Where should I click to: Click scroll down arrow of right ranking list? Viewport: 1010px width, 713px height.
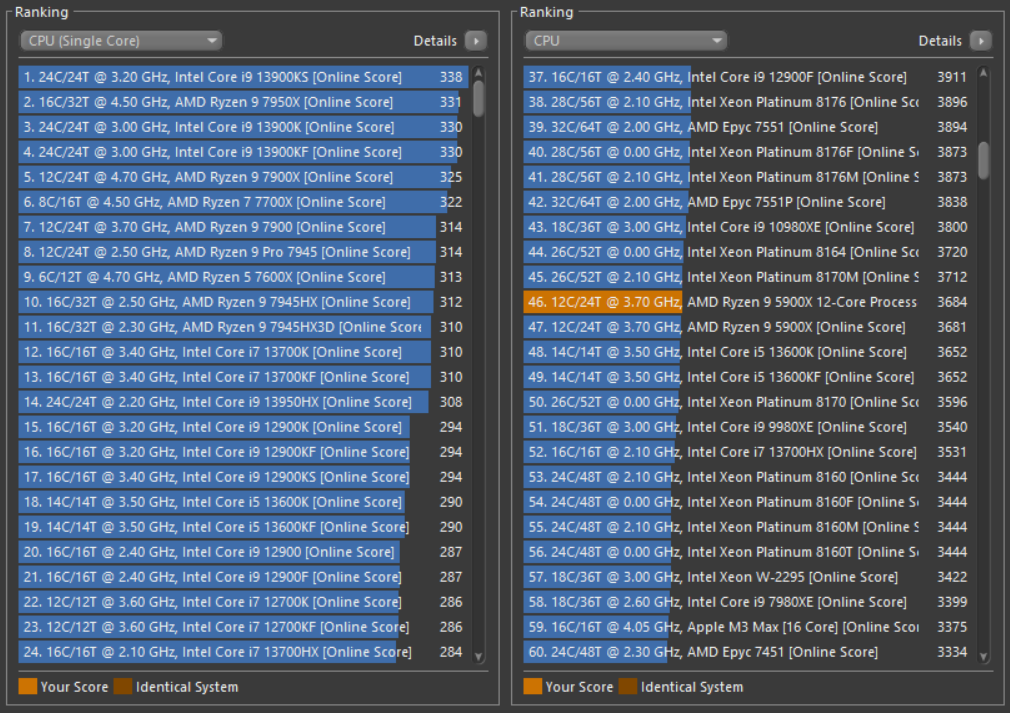983,656
